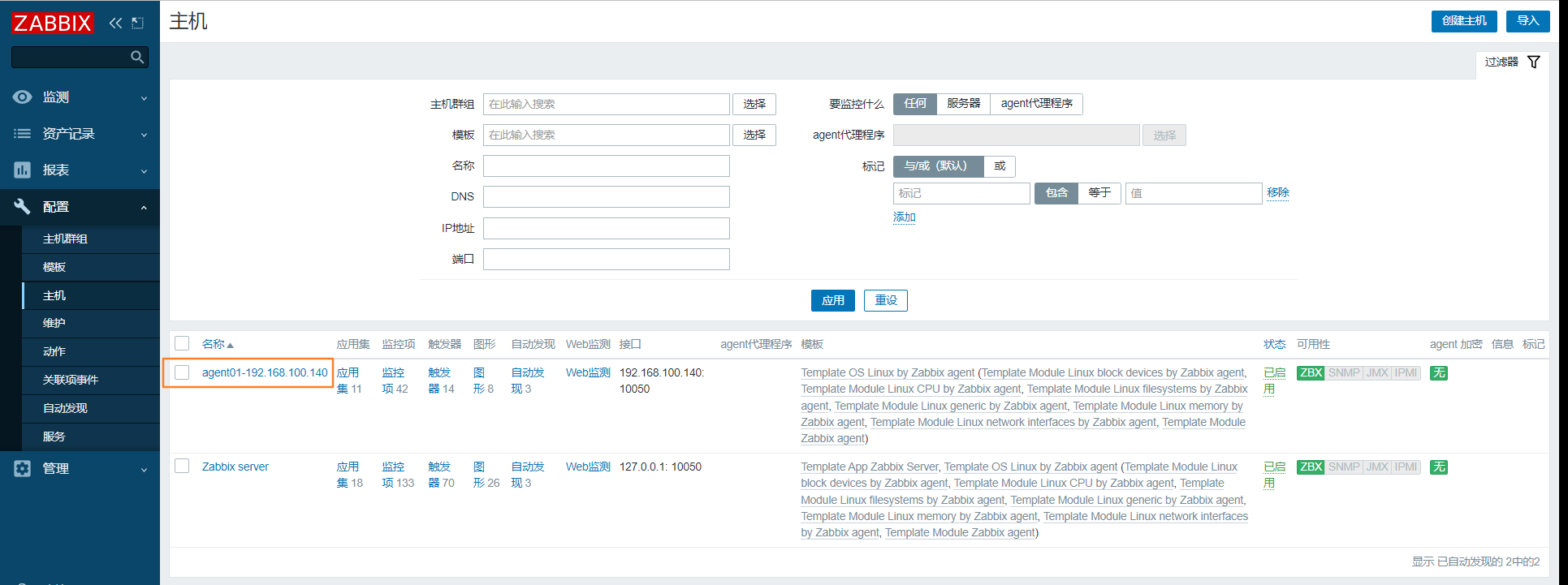1568x585 pixels.
Task: Sort hosts by 名称 column
Action: coord(217,344)
